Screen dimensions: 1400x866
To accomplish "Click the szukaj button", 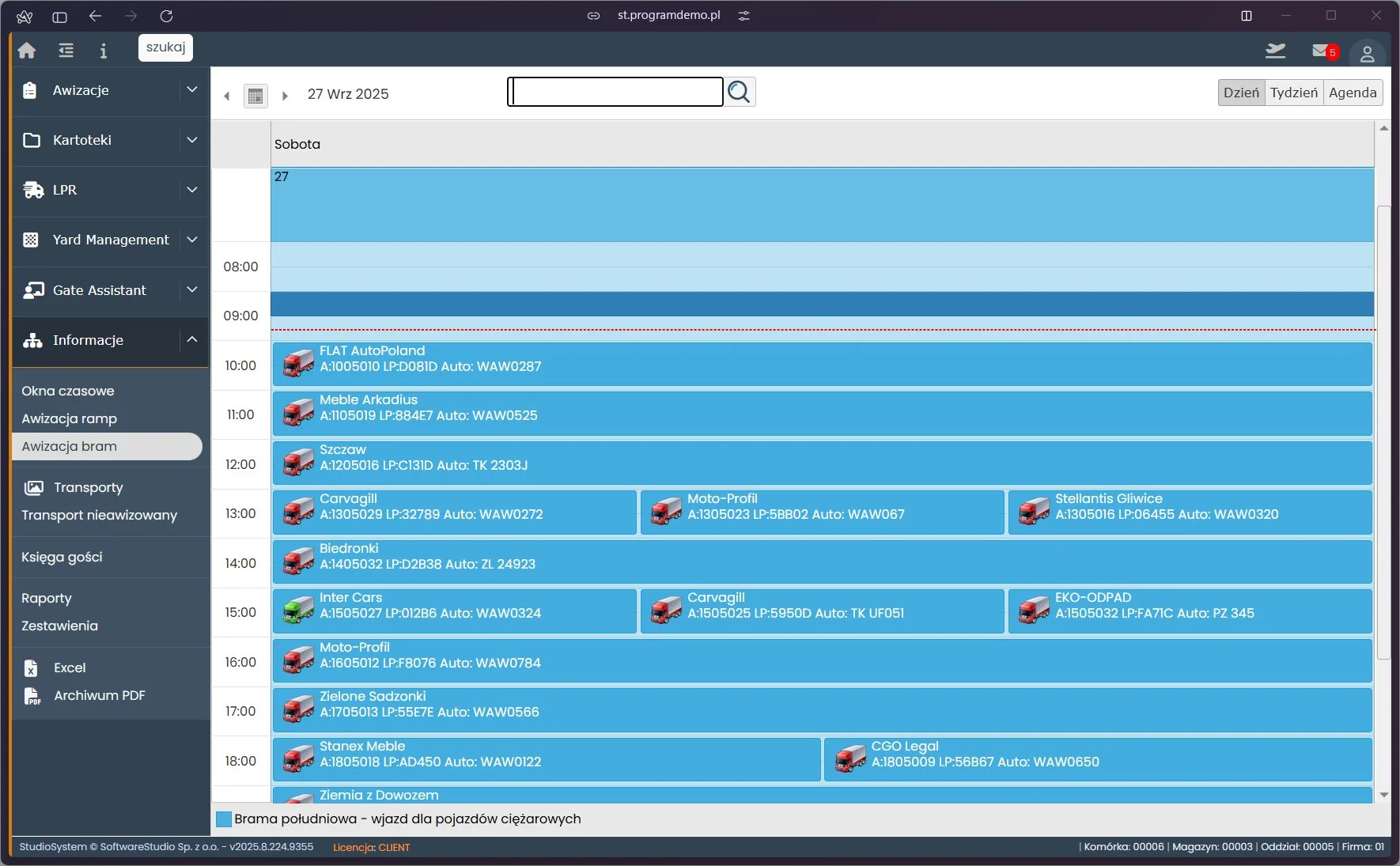I will pyautogui.click(x=165, y=47).
